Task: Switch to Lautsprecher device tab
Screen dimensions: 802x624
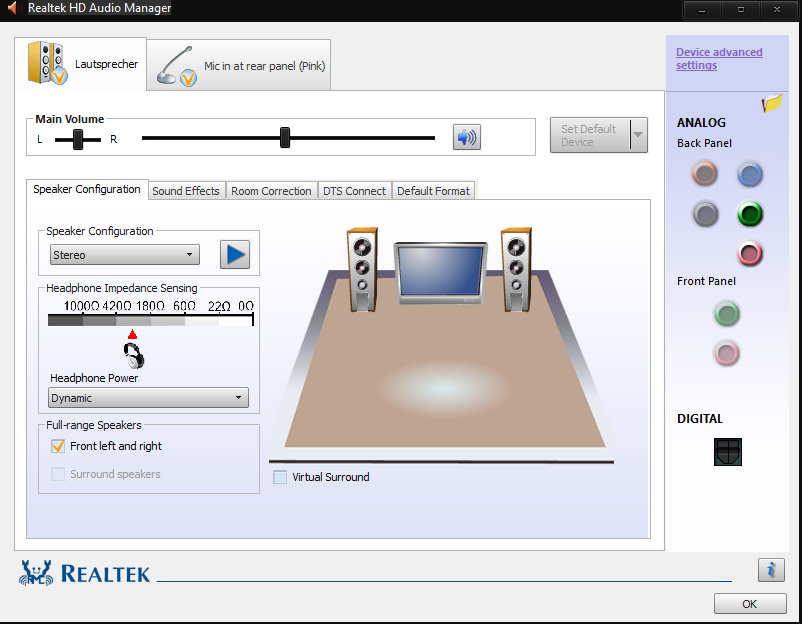Action: tap(81, 64)
